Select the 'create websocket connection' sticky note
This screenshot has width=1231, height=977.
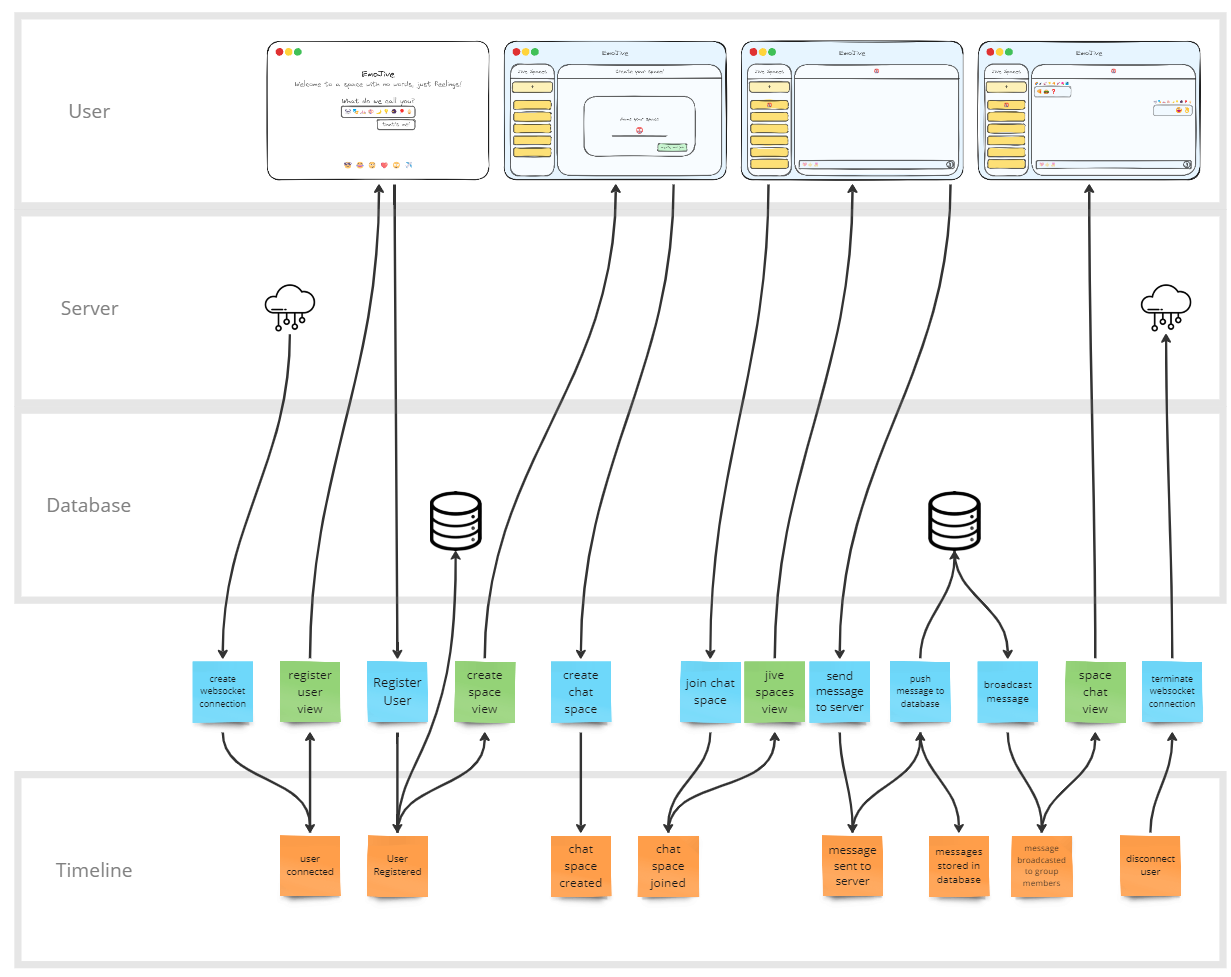tap(222, 691)
